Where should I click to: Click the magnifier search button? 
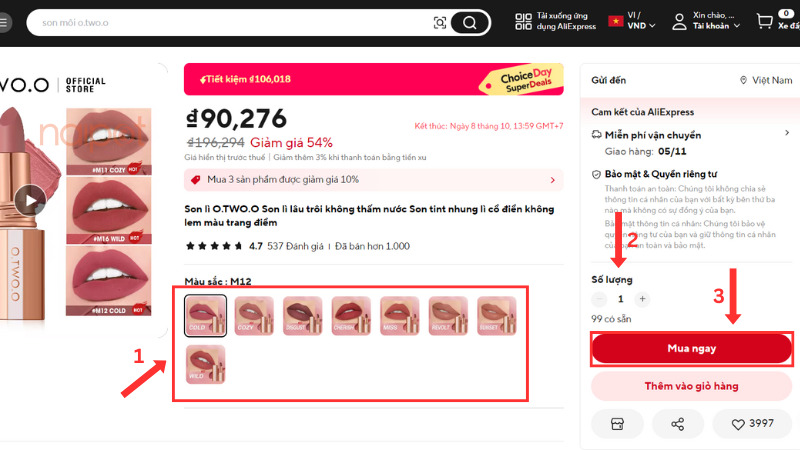pyautogui.click(x=469, y=22)
